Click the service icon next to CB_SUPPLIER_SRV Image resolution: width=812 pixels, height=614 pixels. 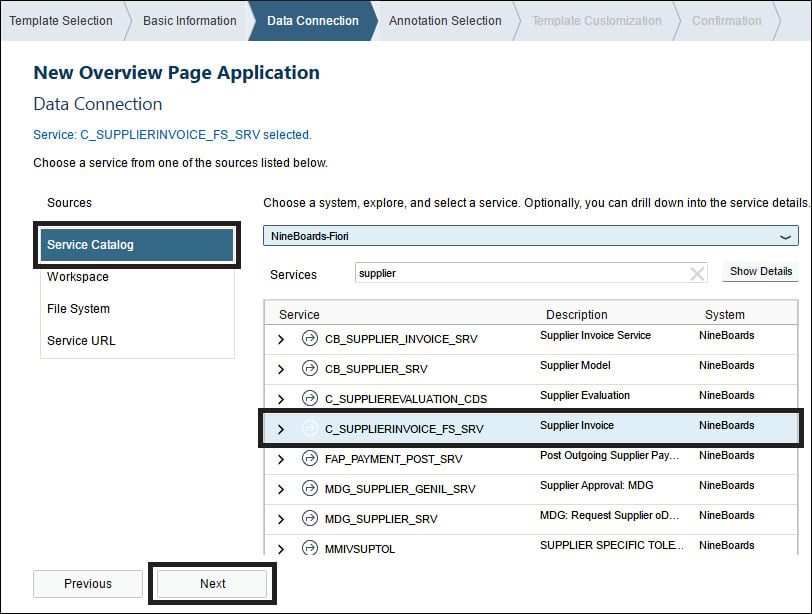point(309,369)
